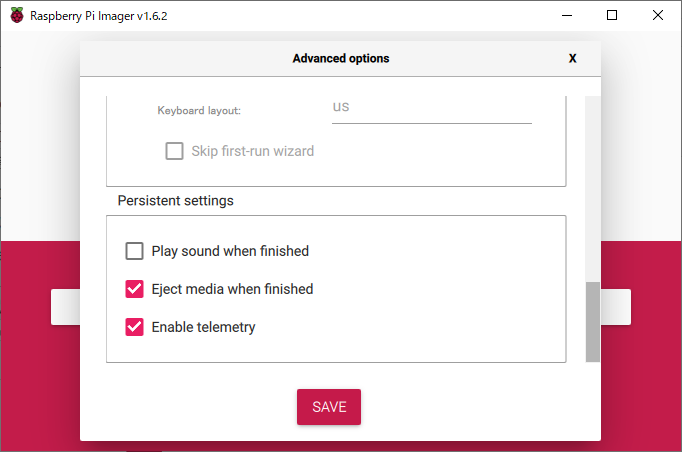The image size is (682, 452).
Task: Click the "Advanced options" dialog title
Action: (x=341, y=58)
